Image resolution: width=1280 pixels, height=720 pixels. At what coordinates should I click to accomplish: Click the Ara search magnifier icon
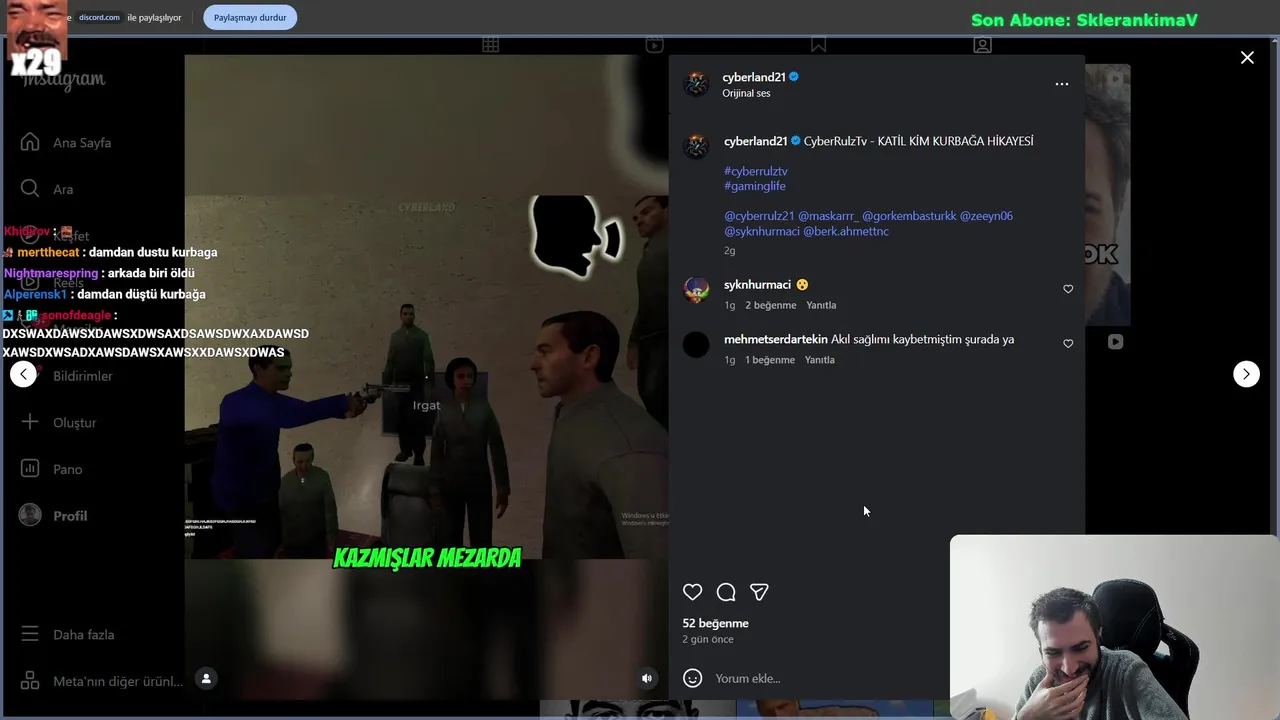coord(30,189)
